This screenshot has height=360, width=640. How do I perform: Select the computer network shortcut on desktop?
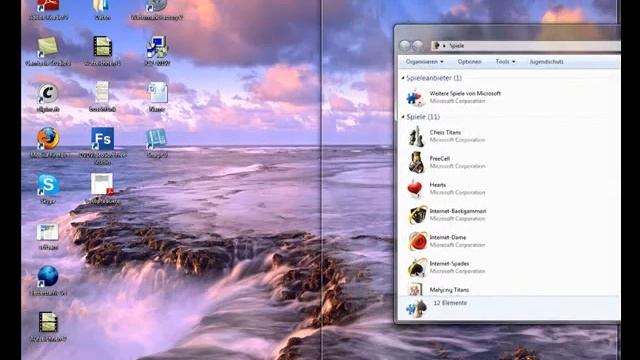pos(157,47)
